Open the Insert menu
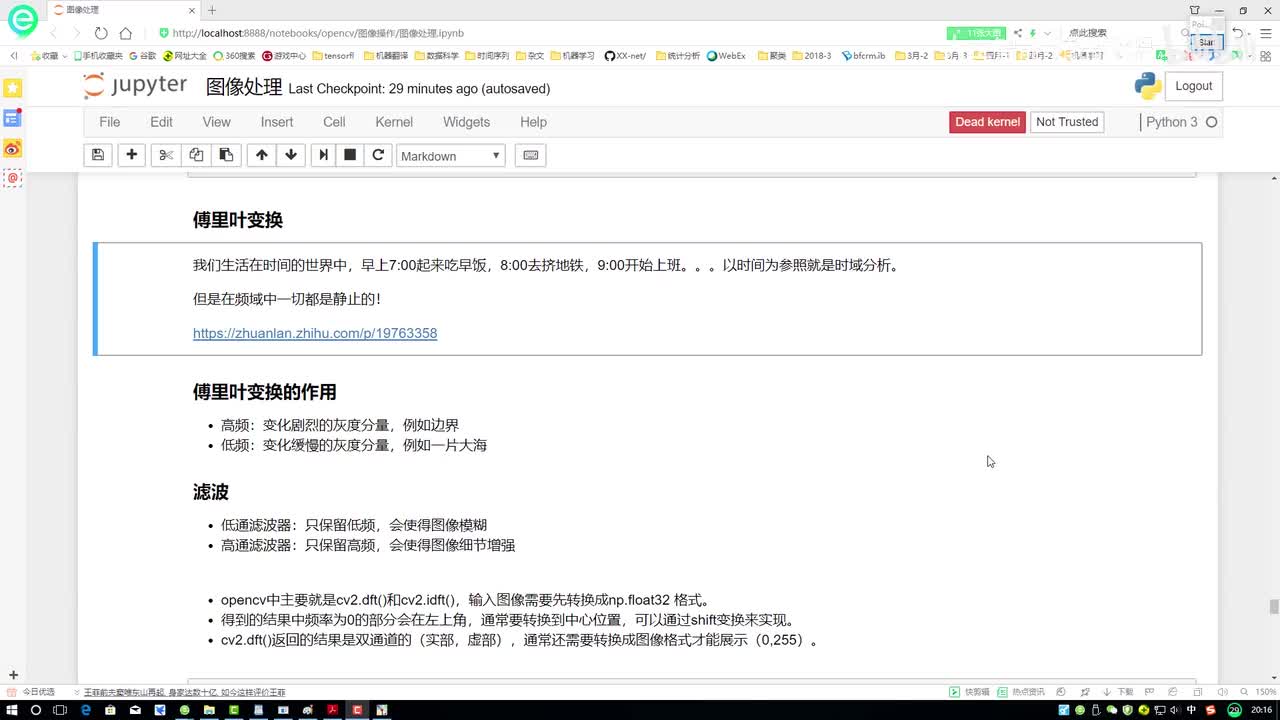 click(277, 122)
